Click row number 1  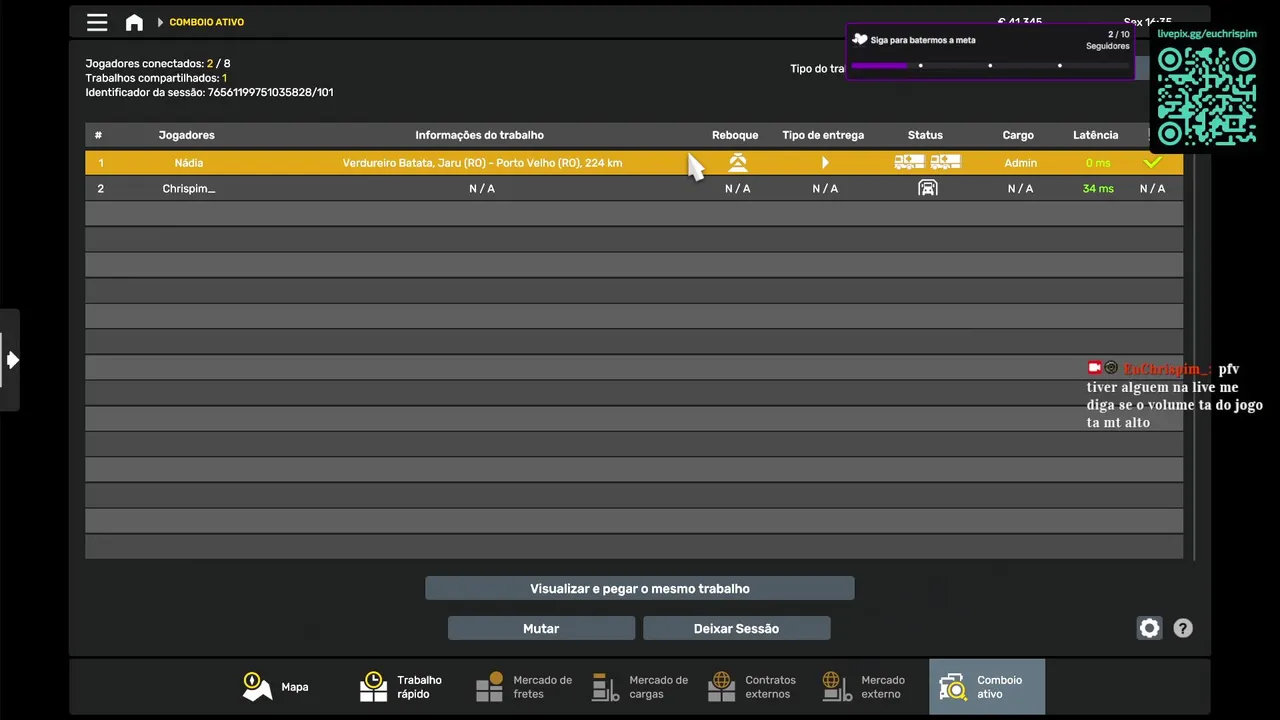(x=100, y=162)
